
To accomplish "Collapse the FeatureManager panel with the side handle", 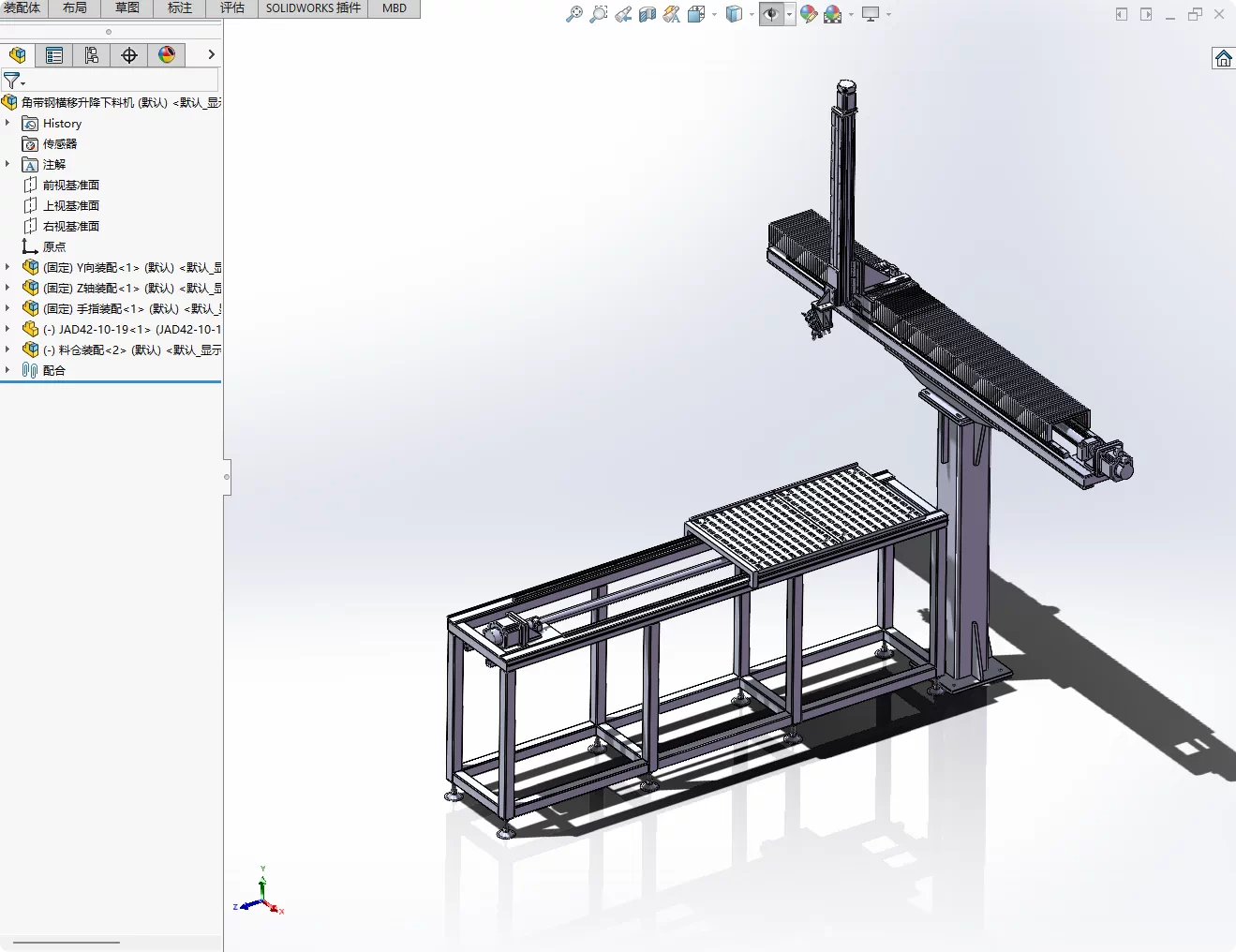I will (x=227, y=477).
